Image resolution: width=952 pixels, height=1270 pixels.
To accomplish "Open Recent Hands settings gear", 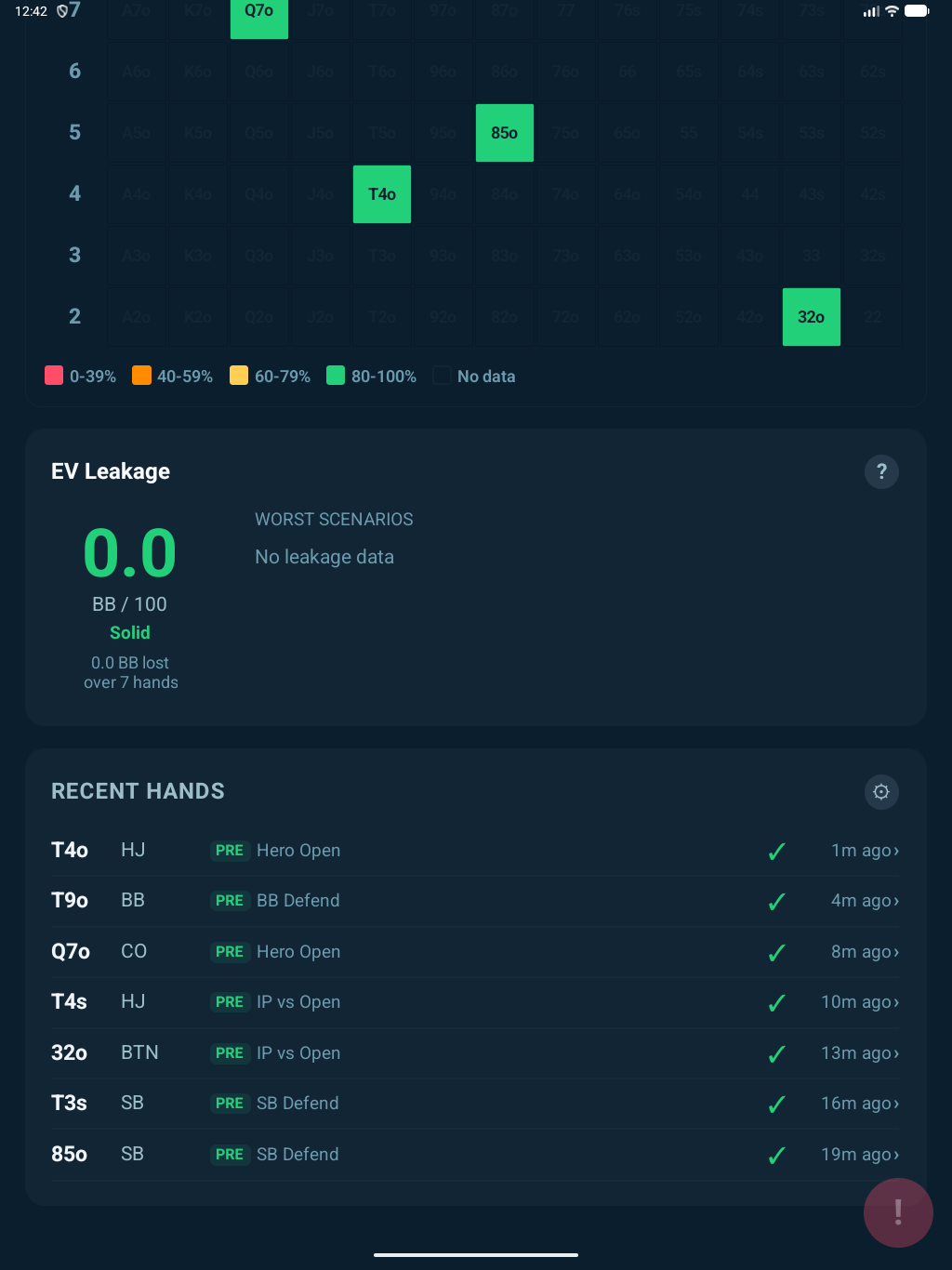I will pyautogui.click(x=881, y=791).
